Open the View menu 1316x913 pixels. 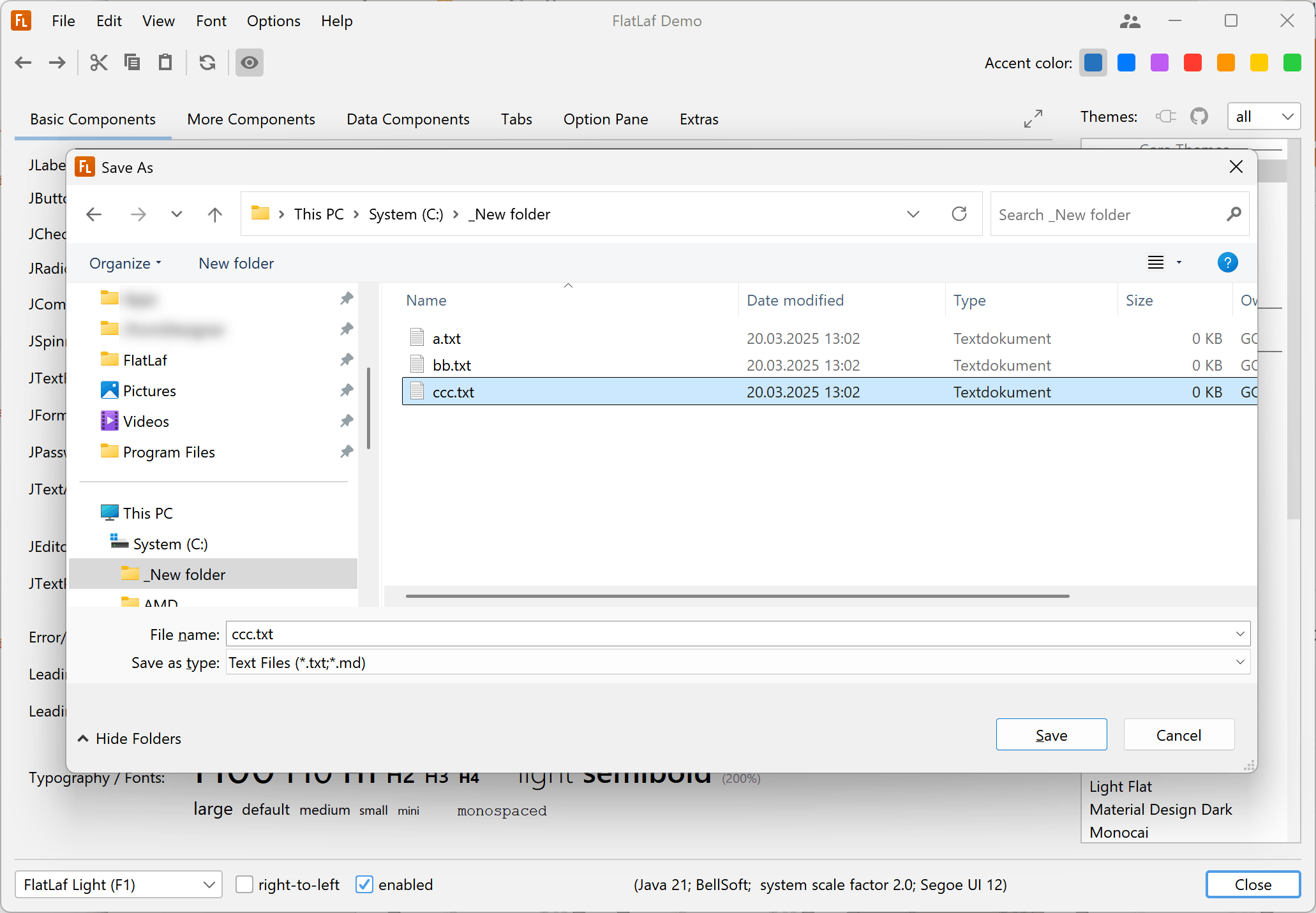(x=158, y=21)
